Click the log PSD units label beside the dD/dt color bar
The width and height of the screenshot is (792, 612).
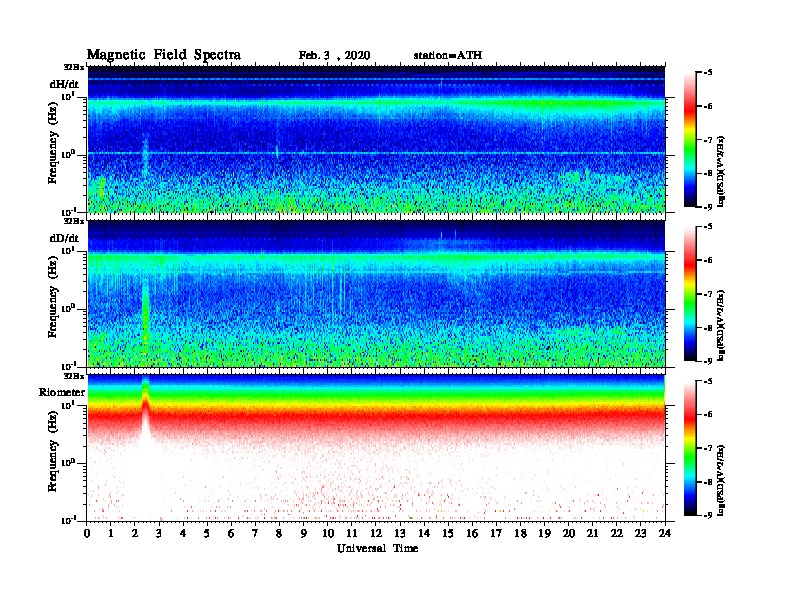[721, 325]
